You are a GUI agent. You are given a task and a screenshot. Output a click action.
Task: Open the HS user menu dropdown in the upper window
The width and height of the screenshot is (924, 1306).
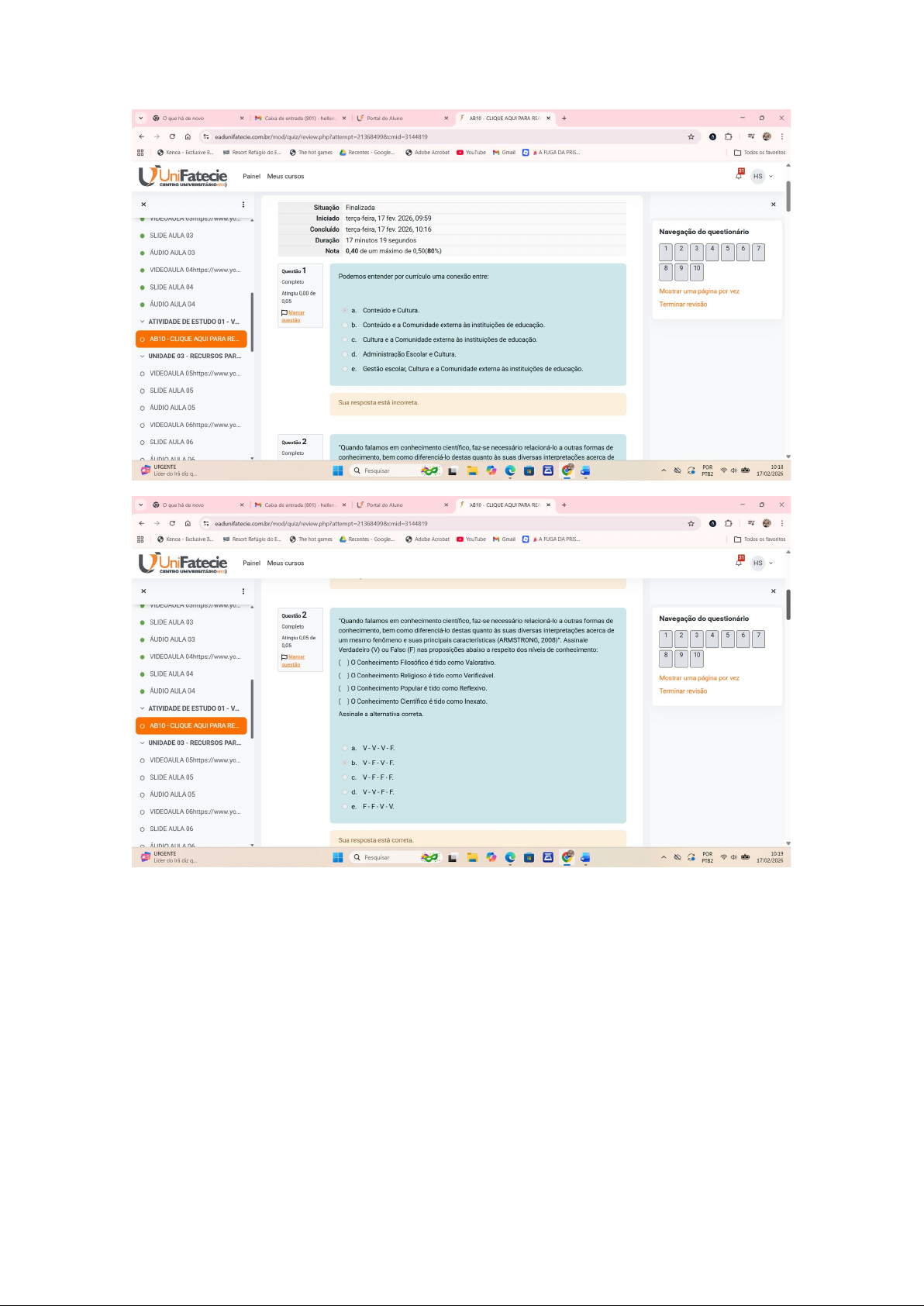point(762,176)
